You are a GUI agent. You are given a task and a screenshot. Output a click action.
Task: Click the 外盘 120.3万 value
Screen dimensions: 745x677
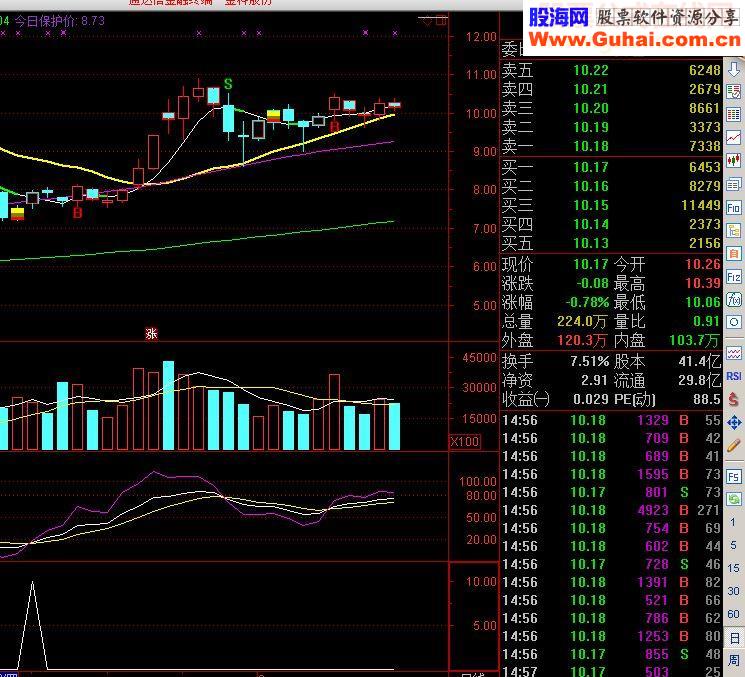pos(582,341)
